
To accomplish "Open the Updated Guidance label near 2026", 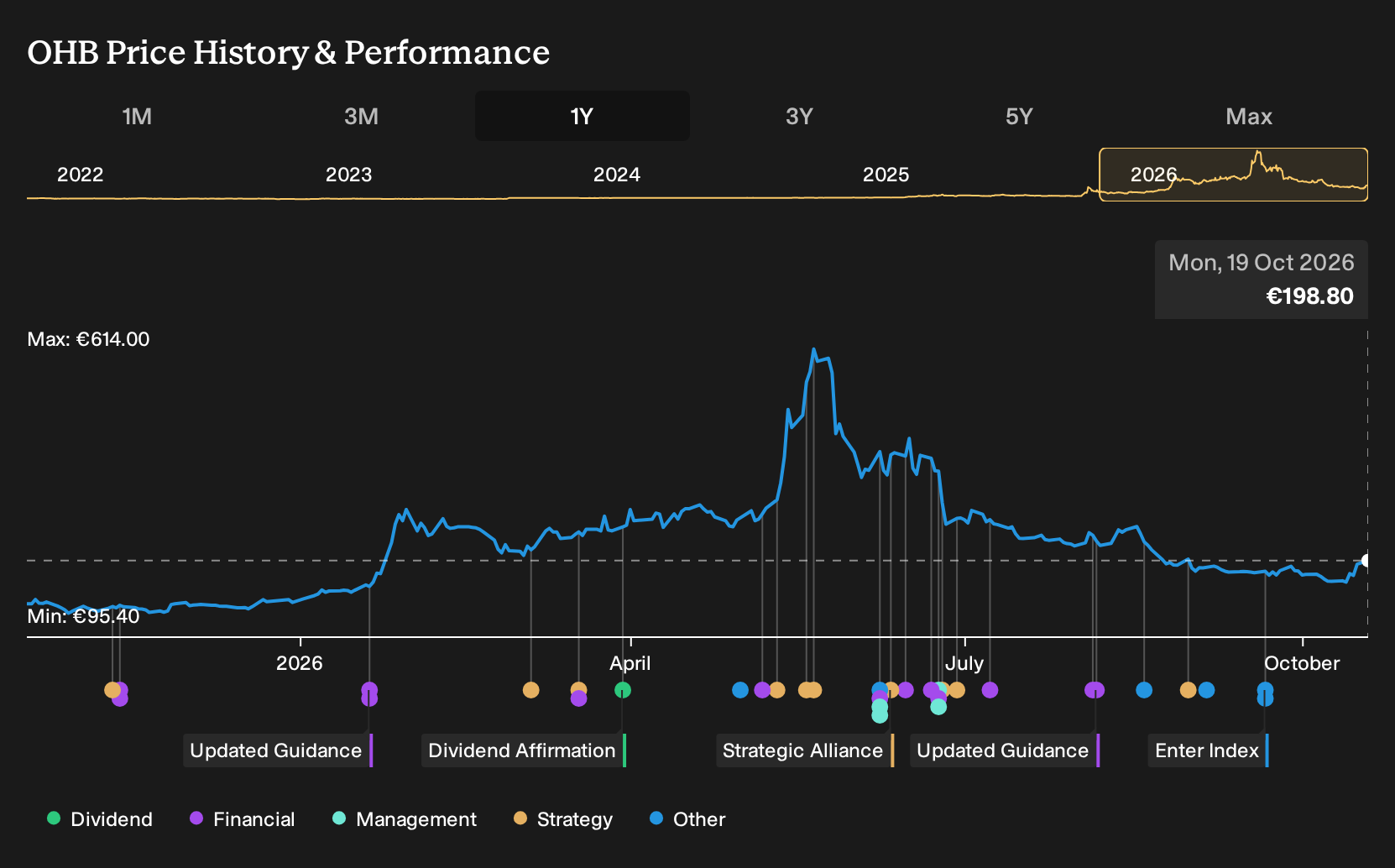I will click(x=278, y=750).
